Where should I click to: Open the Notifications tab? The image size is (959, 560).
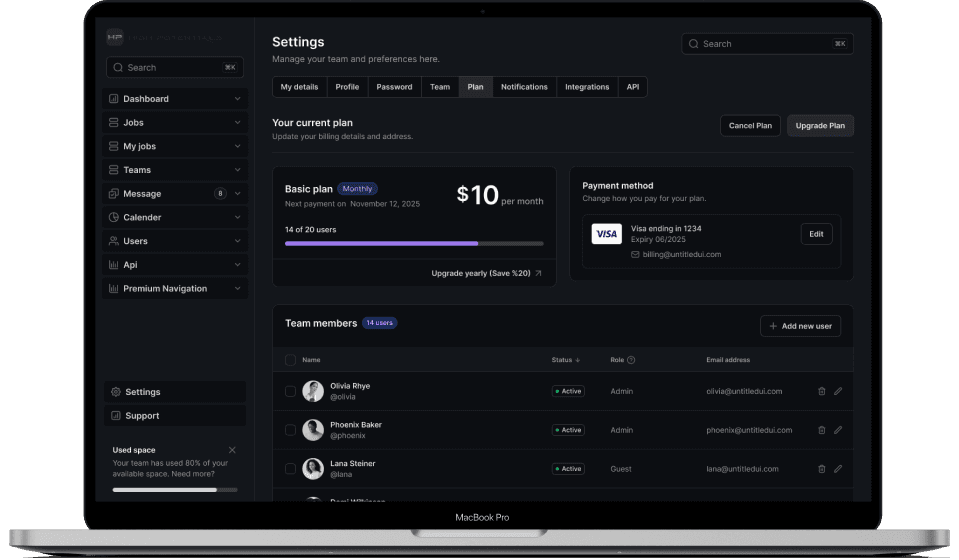(x=525, y=87)
